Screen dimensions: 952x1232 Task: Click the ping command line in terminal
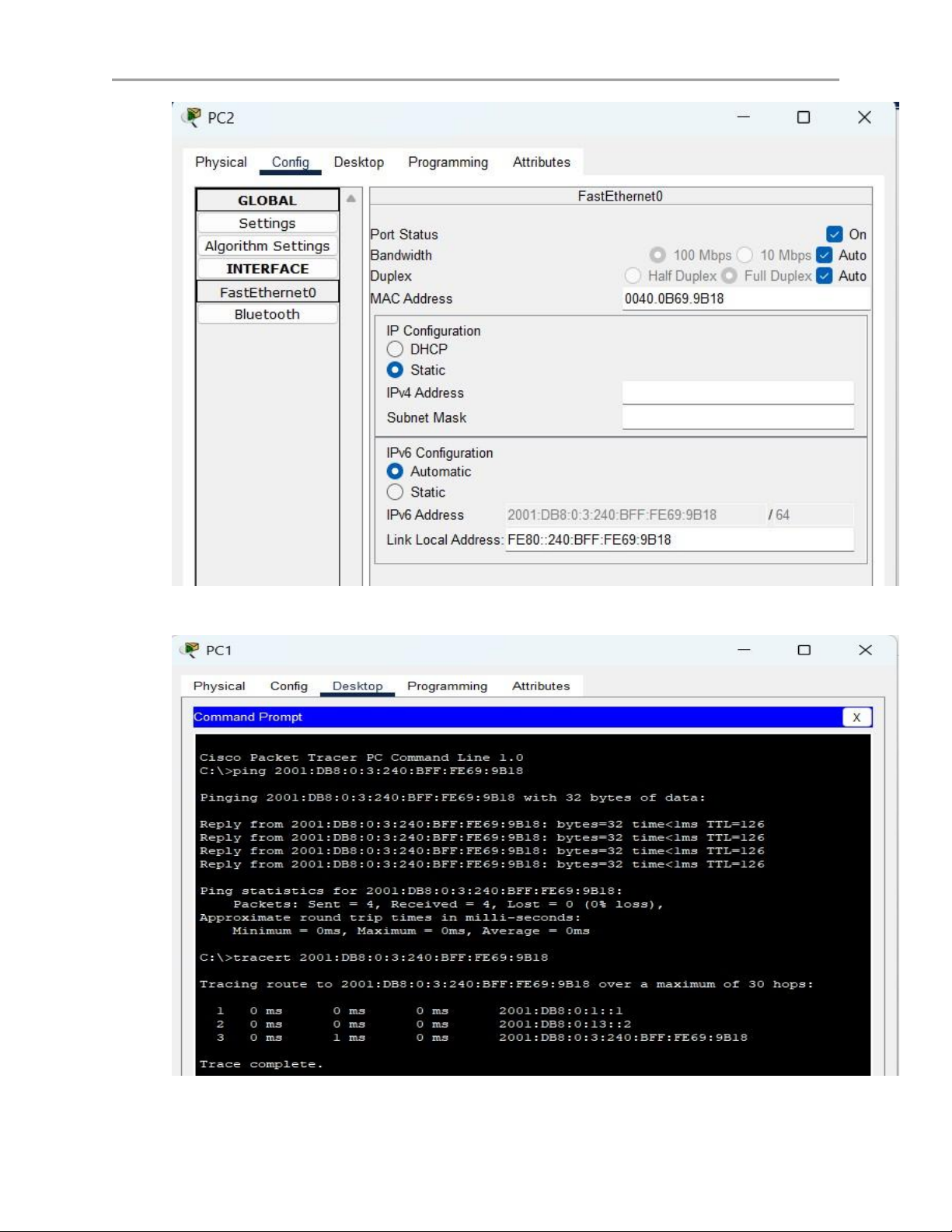click(x=361, y=771)
